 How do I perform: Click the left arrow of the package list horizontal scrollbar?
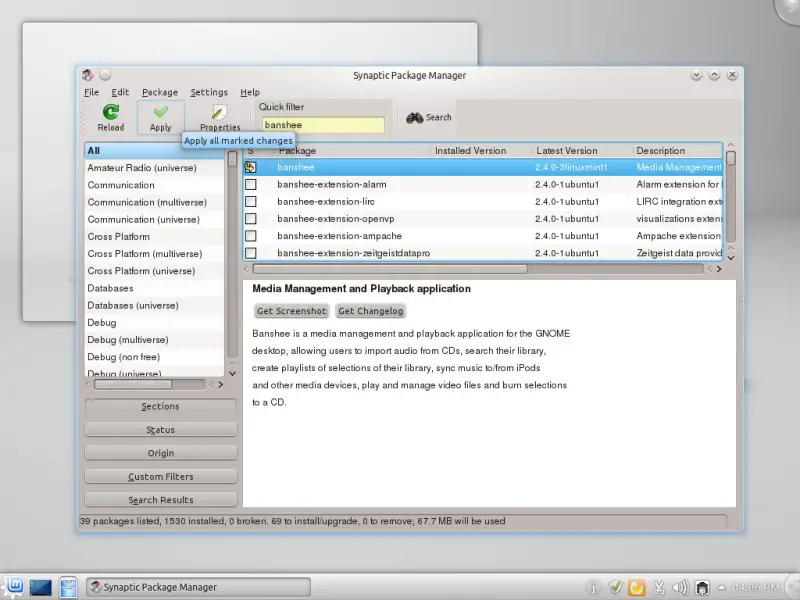[246, 269]
